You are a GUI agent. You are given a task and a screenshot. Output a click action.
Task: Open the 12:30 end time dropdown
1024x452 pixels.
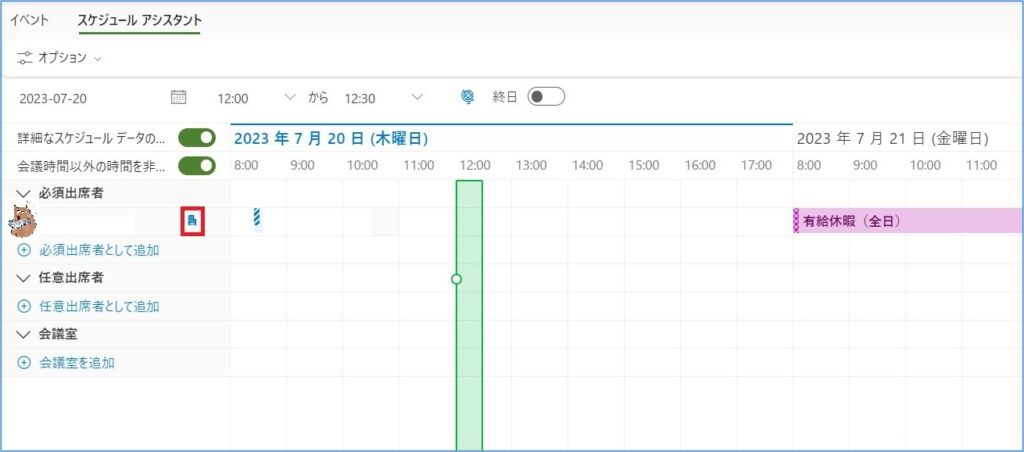point(417,97)
